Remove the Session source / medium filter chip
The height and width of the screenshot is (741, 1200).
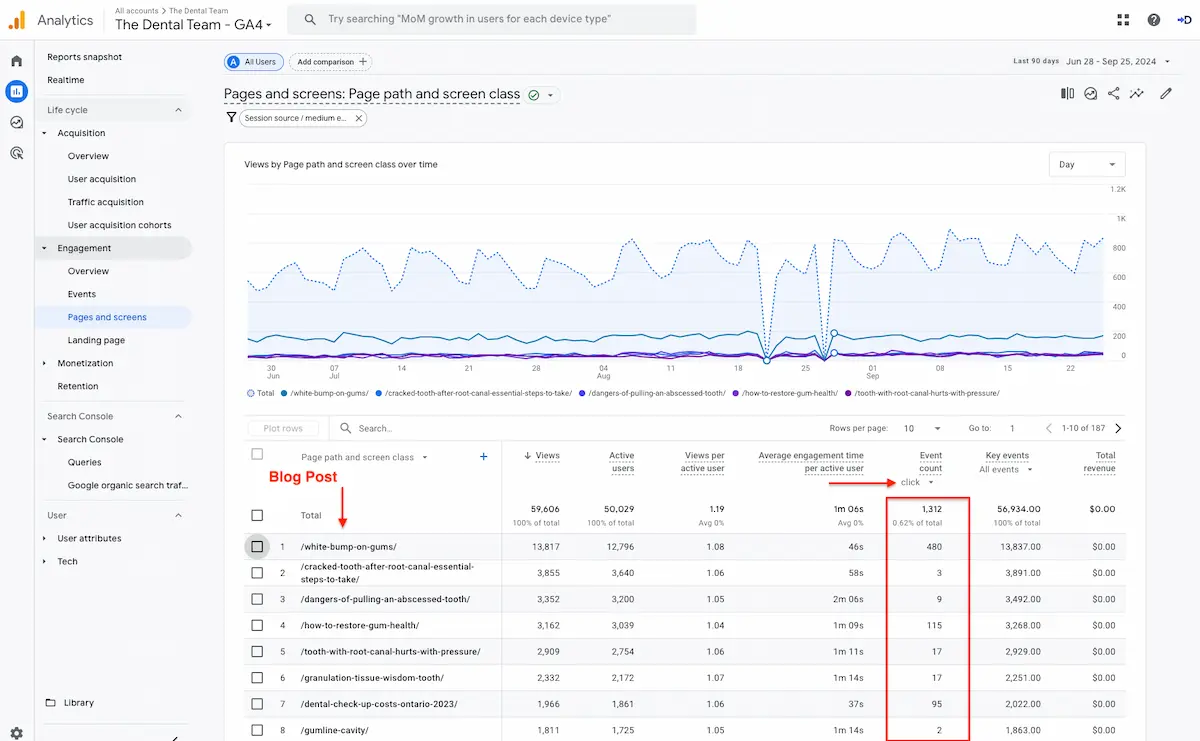click(x=358, y=117)
